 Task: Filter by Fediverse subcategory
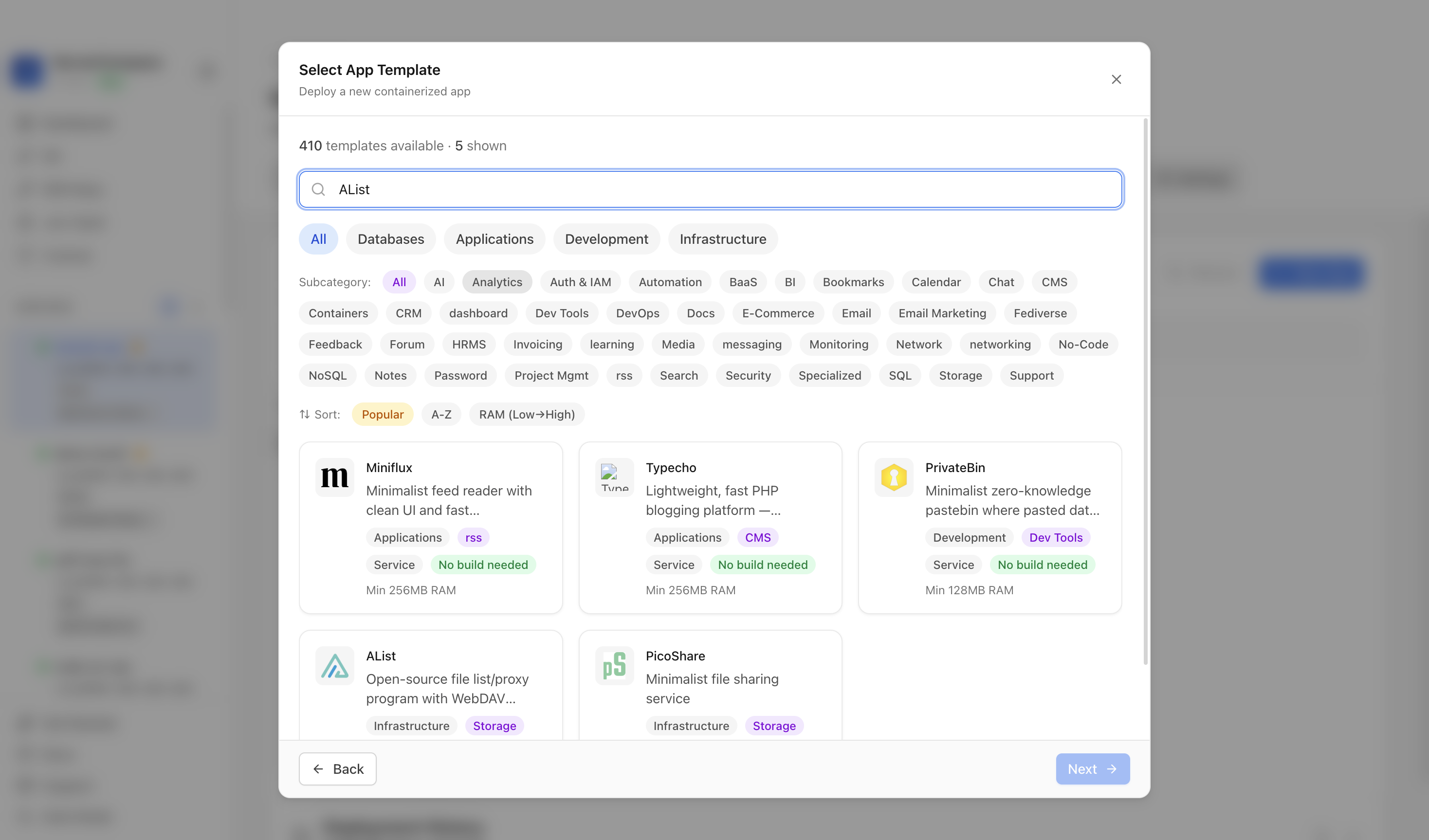tap(1040, 313)
